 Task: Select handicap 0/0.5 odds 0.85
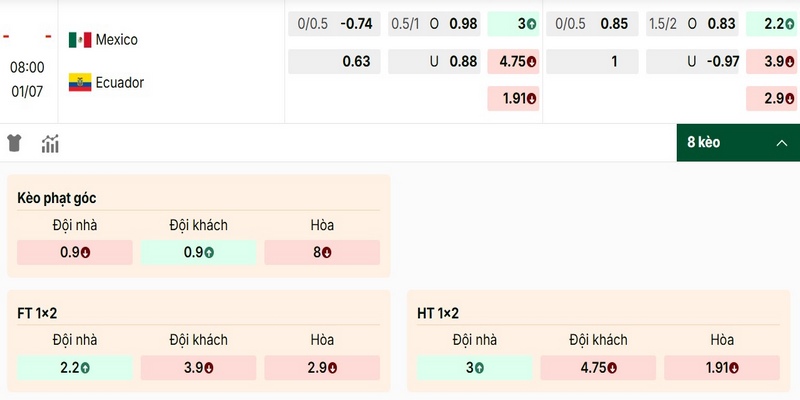[x=592, y=24]
